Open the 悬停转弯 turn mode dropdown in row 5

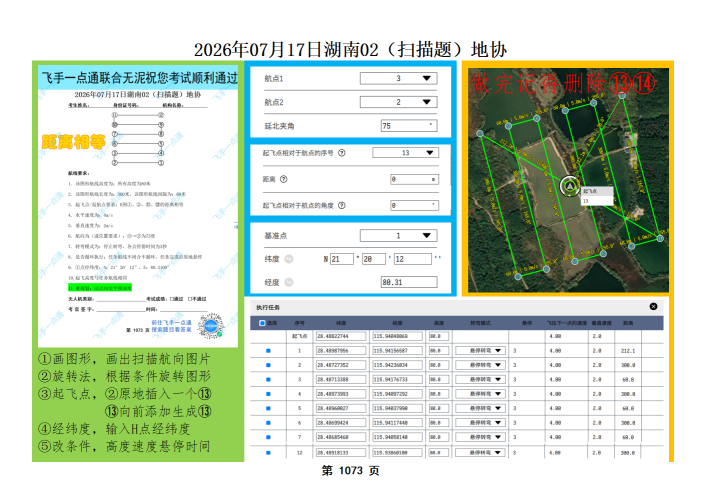coord(481,408)
